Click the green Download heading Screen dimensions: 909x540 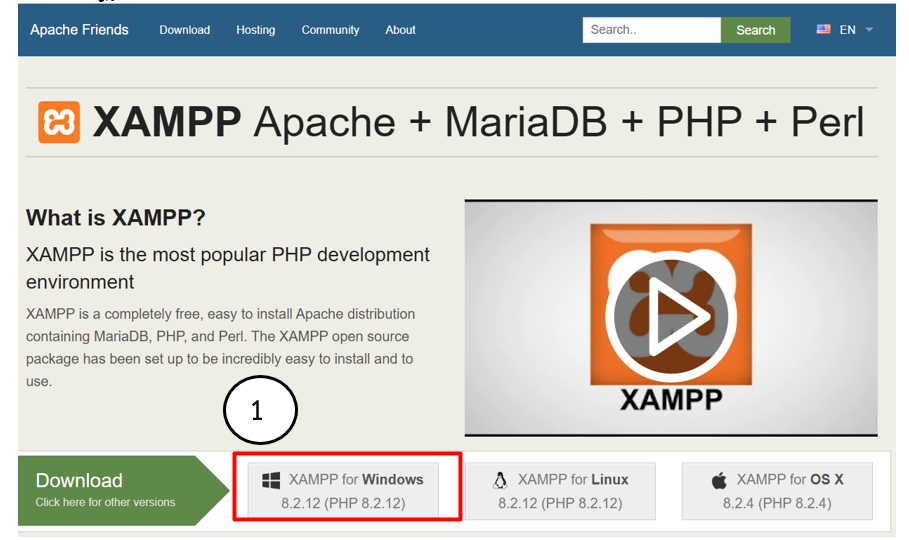[x=79, y=480]
